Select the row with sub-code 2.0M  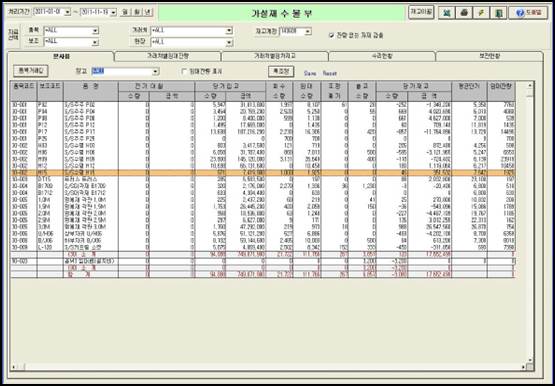pos(263,214)
